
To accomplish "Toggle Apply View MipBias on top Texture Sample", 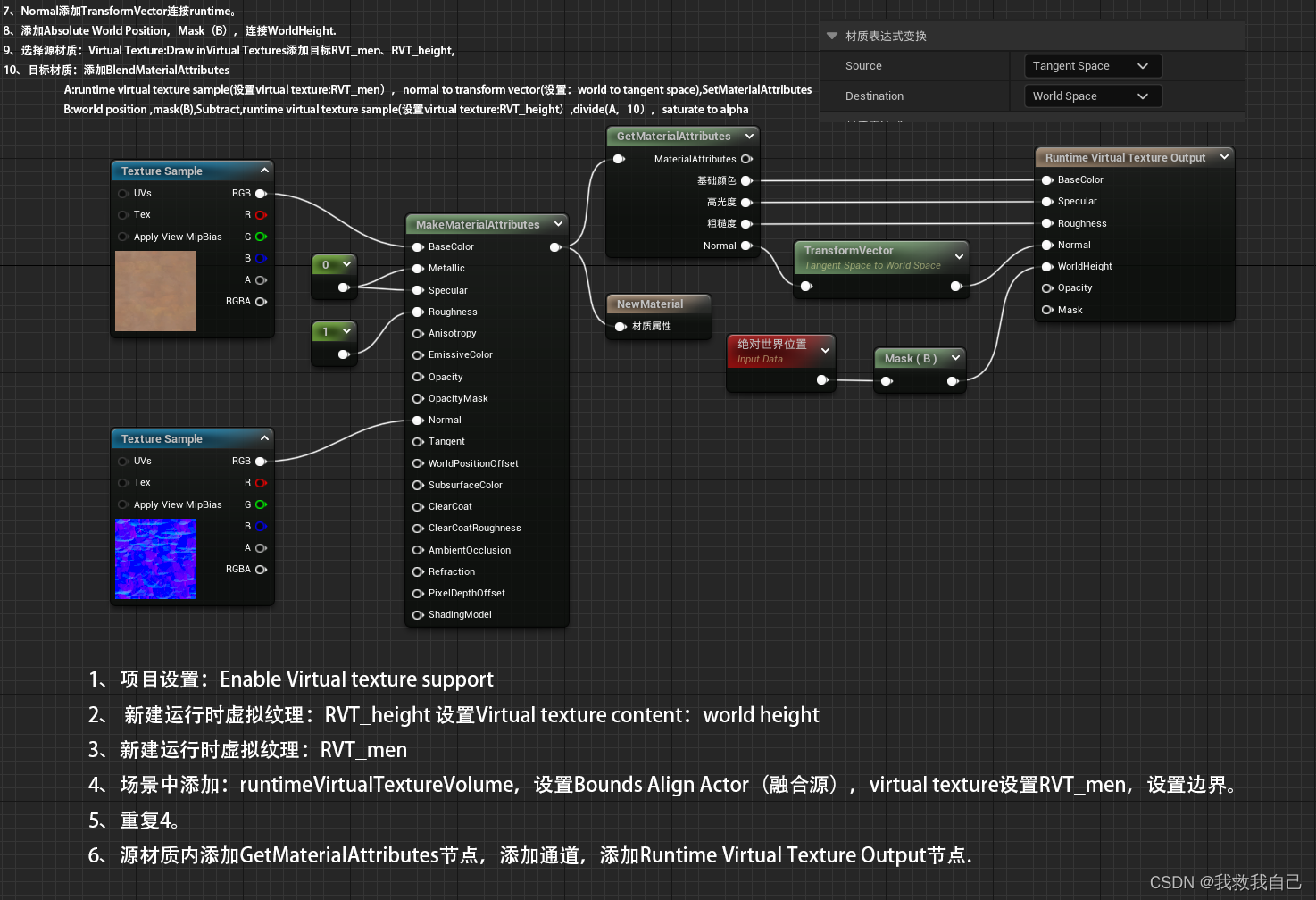I will [x=123, y=237].
